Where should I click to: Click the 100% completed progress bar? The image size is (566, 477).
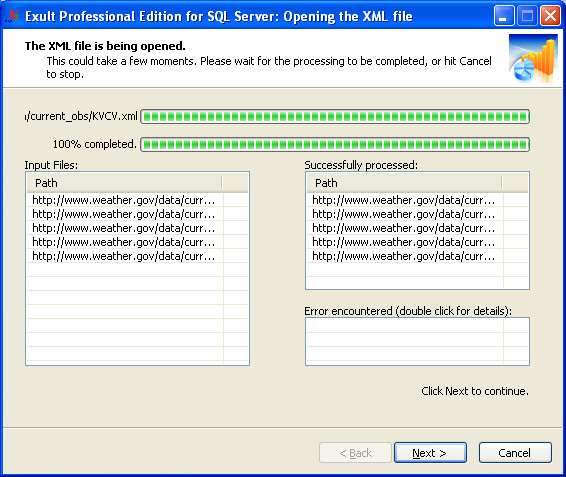[x=335, y=144]
